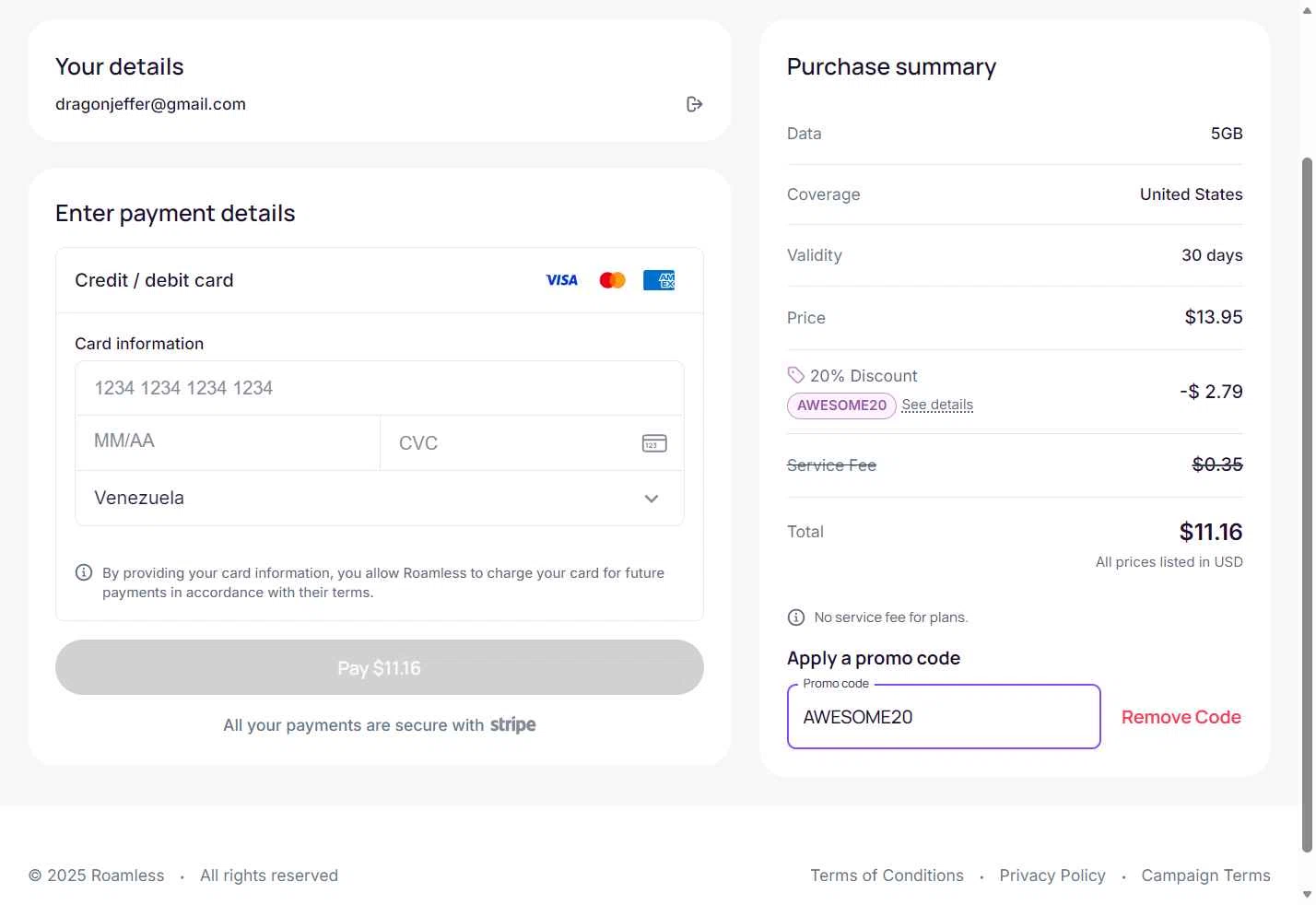The width and height of the screenshot is (1316, 905).
Task: Open the Venezuela country dropdown
Action: point(380,499)
